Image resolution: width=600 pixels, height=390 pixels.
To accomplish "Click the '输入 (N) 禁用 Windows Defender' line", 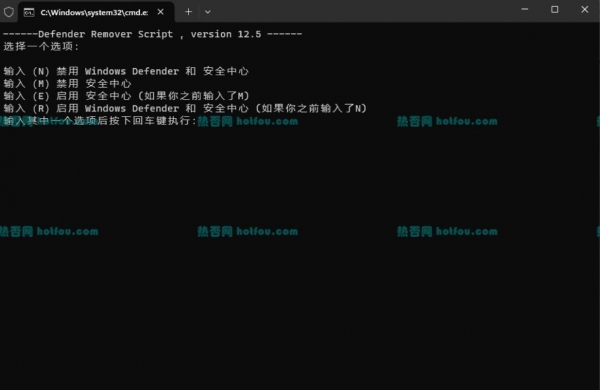I will (x=126, y=71).
